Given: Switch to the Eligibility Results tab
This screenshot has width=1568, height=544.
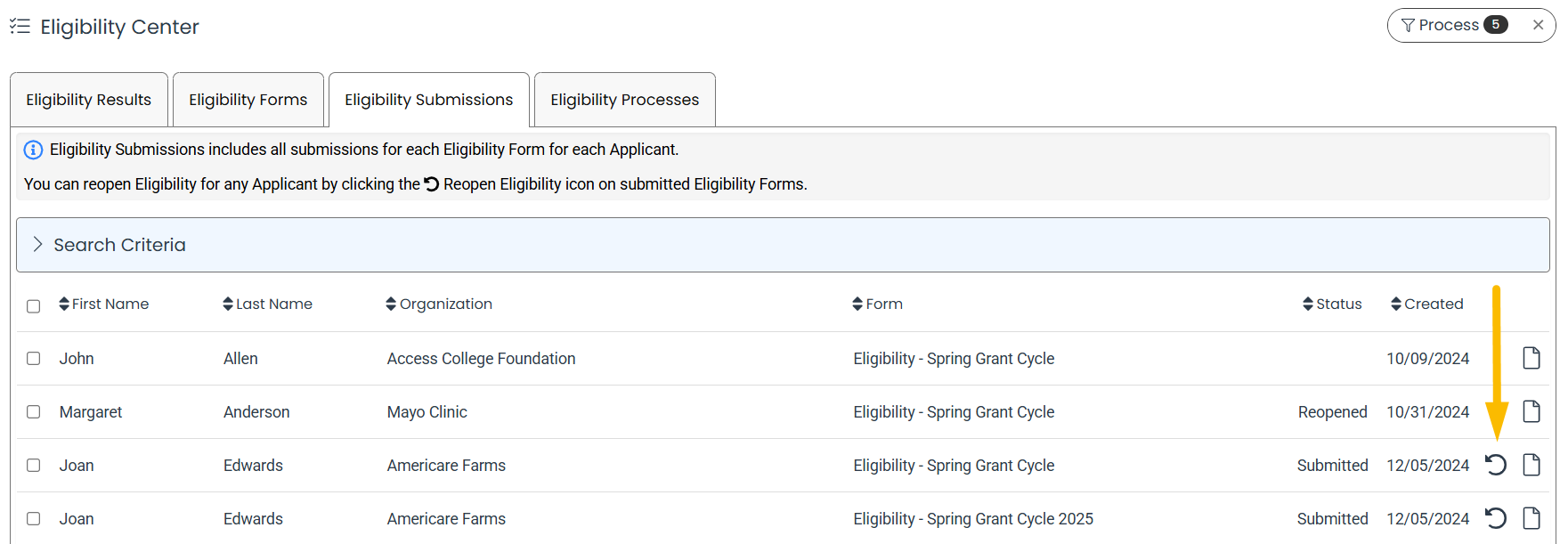Looking at the screenshot, I should [89, 100].
